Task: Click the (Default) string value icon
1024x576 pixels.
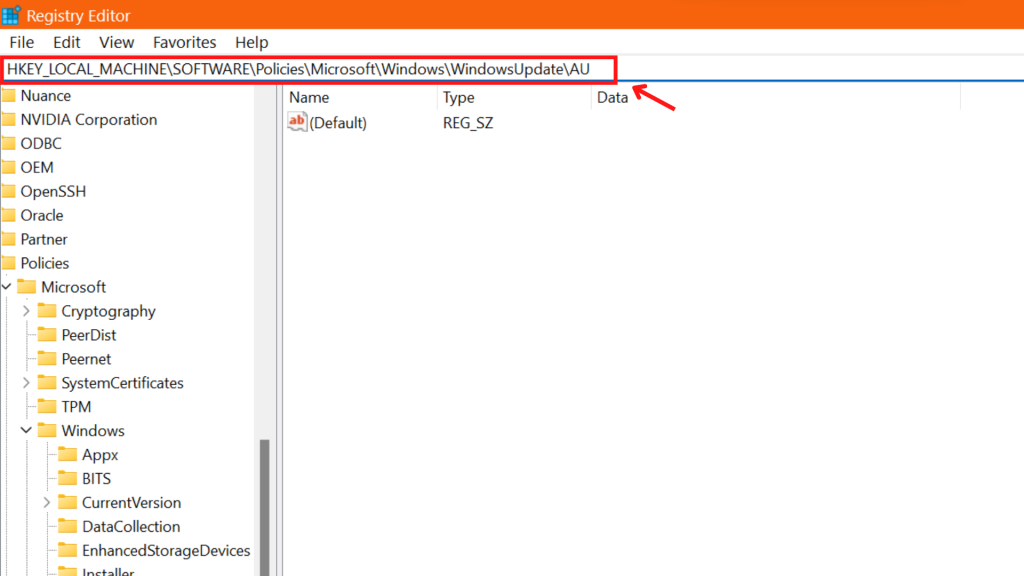Action: pyautogui.click(x=297, y=121)
